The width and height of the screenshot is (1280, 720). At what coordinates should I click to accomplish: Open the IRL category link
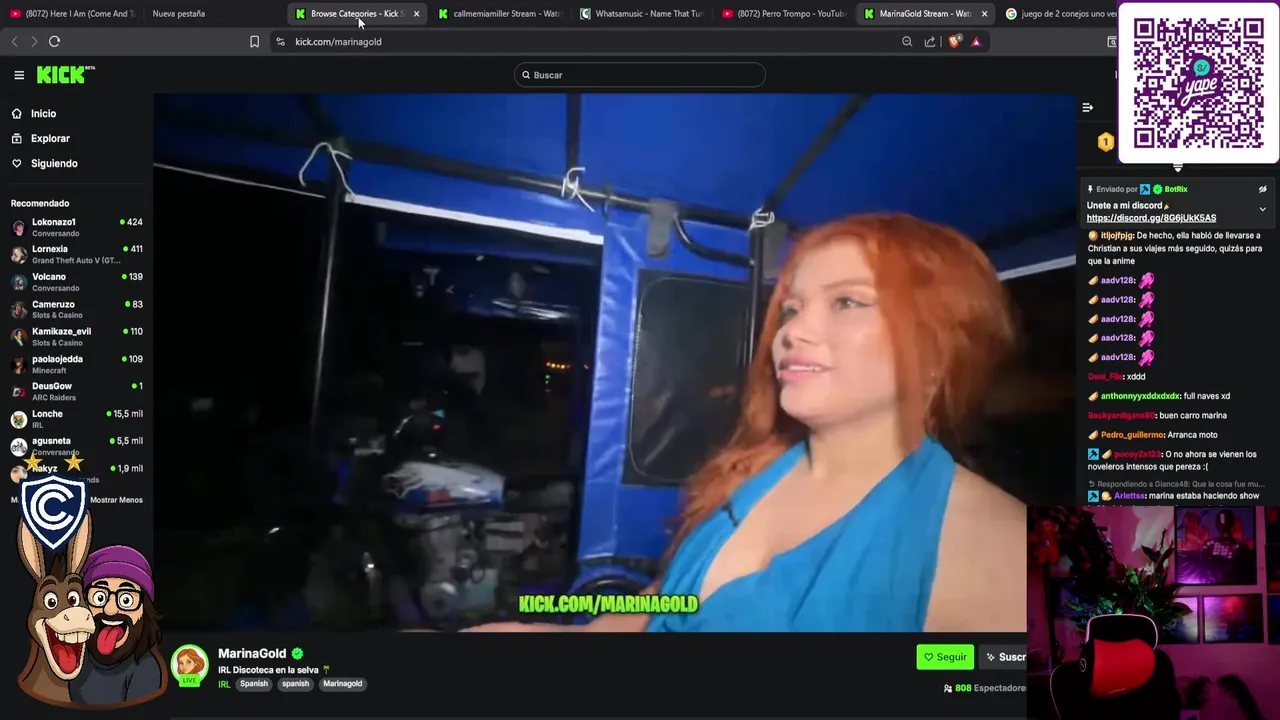224,684
